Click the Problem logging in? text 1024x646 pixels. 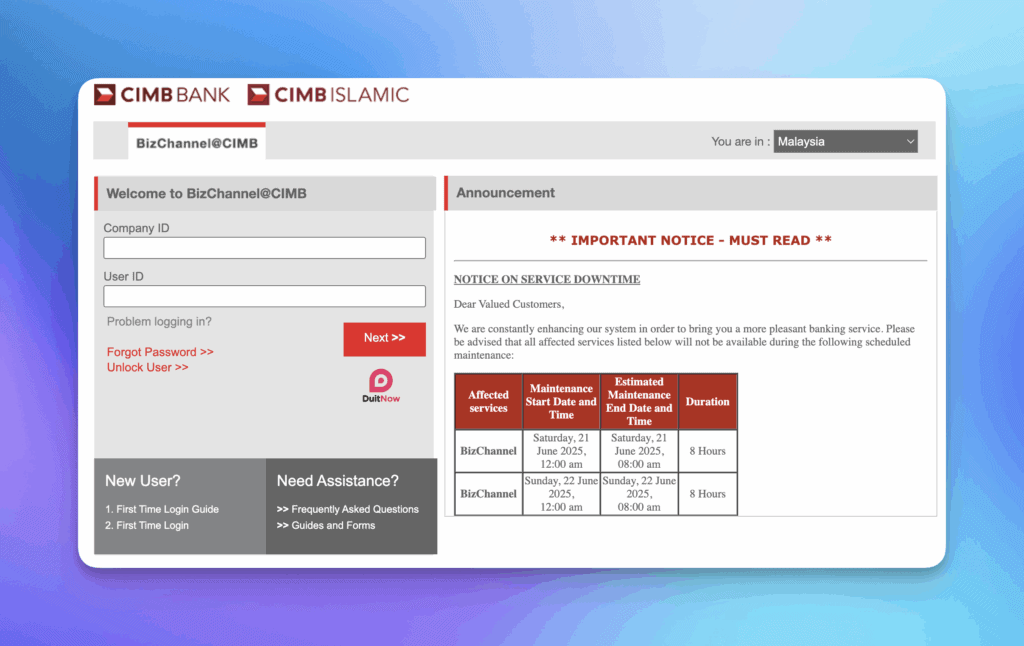[159, 321]
